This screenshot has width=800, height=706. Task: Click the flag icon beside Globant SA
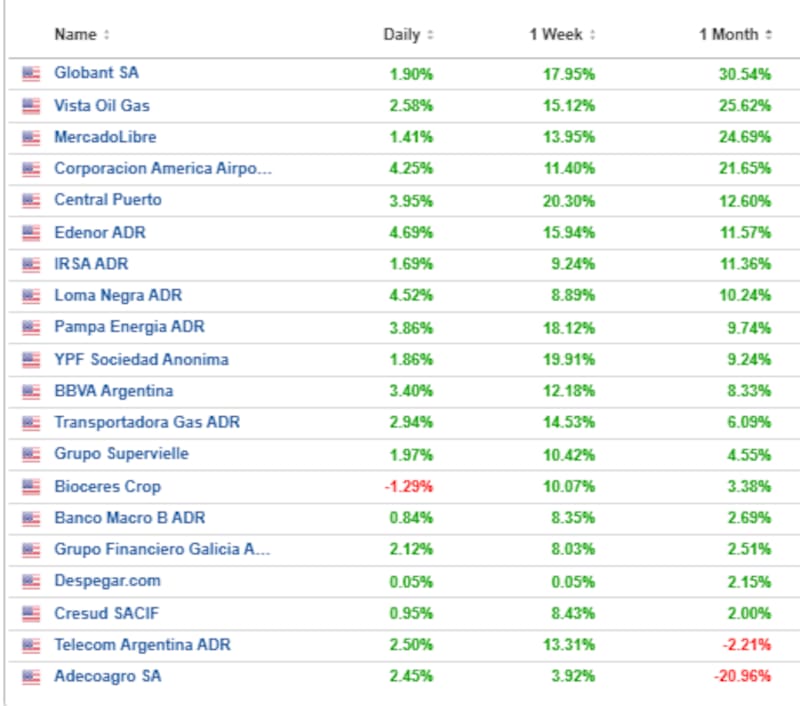[x=31, y=73]
